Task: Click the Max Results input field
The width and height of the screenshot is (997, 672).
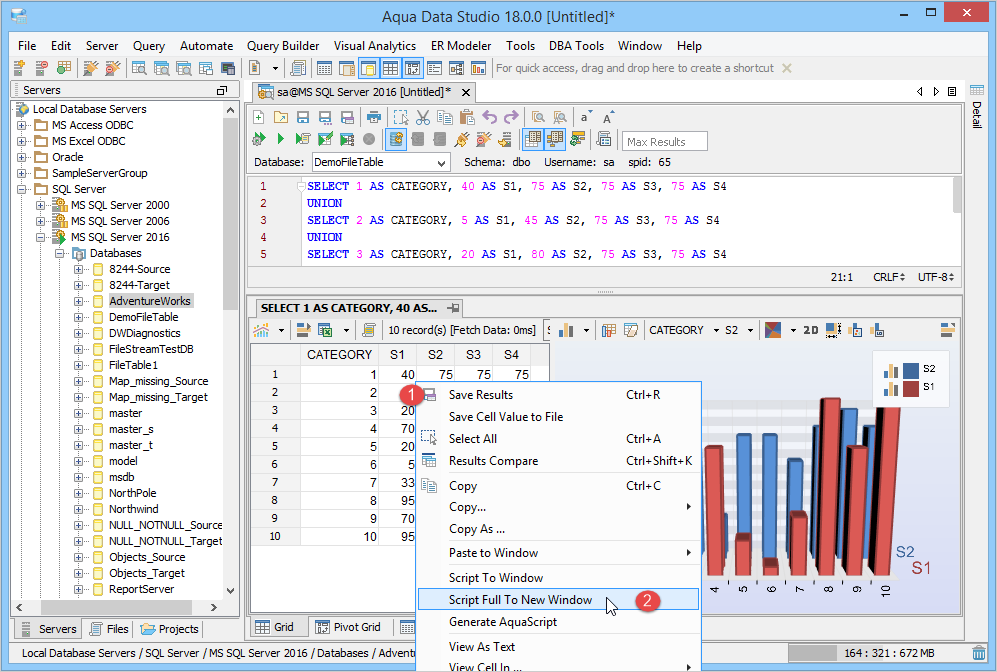Action: [x=664, y=141]
